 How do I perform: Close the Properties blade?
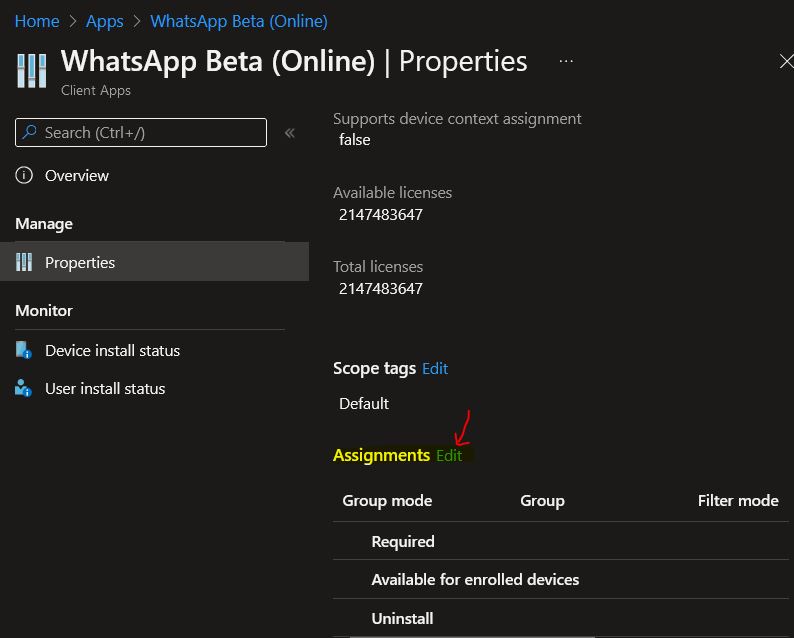786,61
